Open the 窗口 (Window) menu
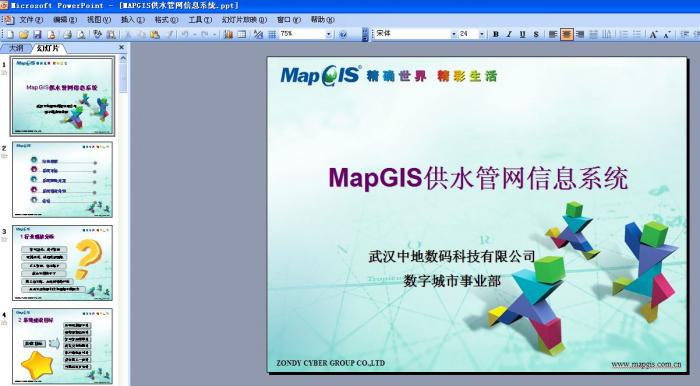This screenshot has height=386, width=700. point(289,20)
